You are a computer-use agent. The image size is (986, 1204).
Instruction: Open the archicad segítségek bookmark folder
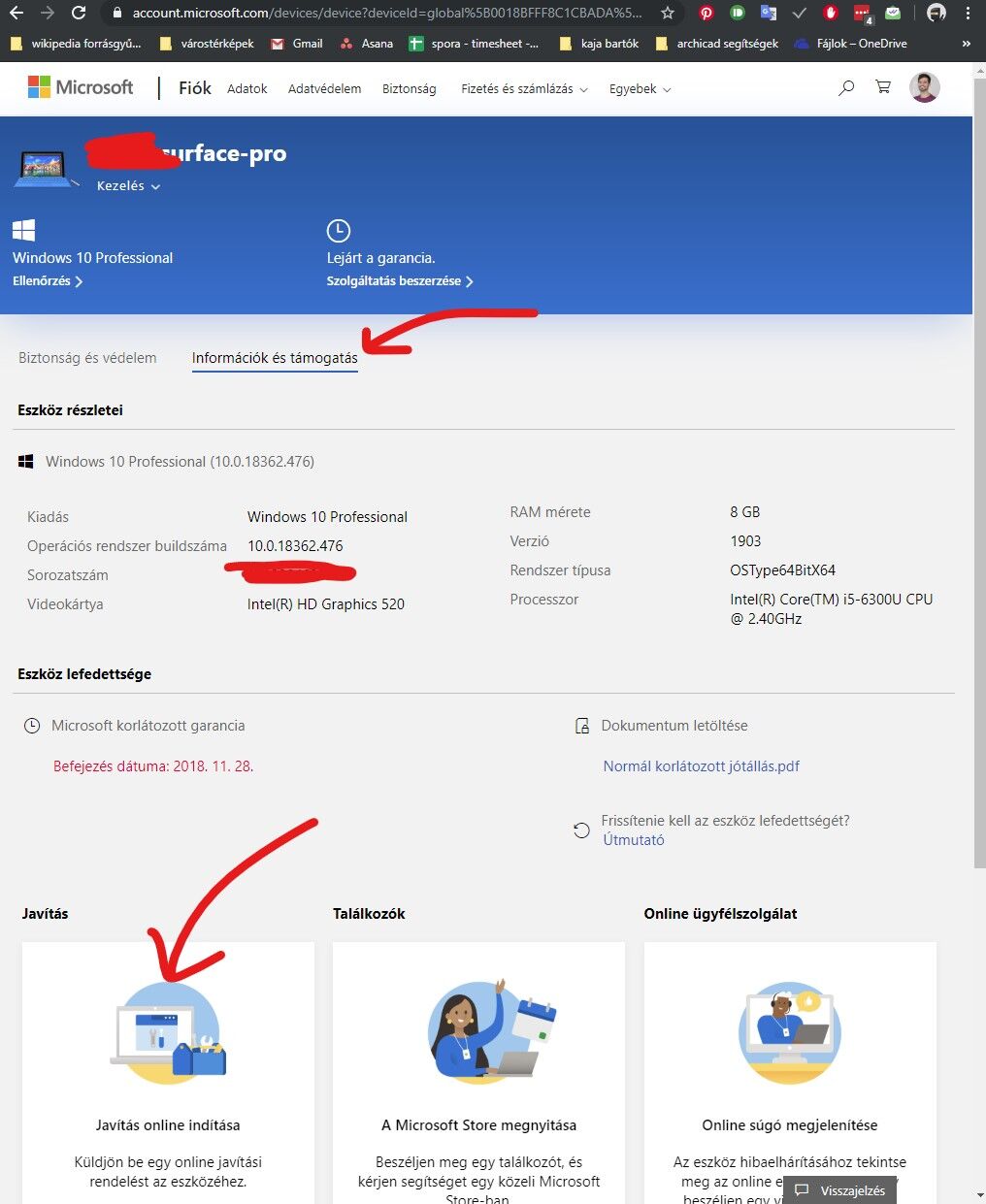pos(717,44)
